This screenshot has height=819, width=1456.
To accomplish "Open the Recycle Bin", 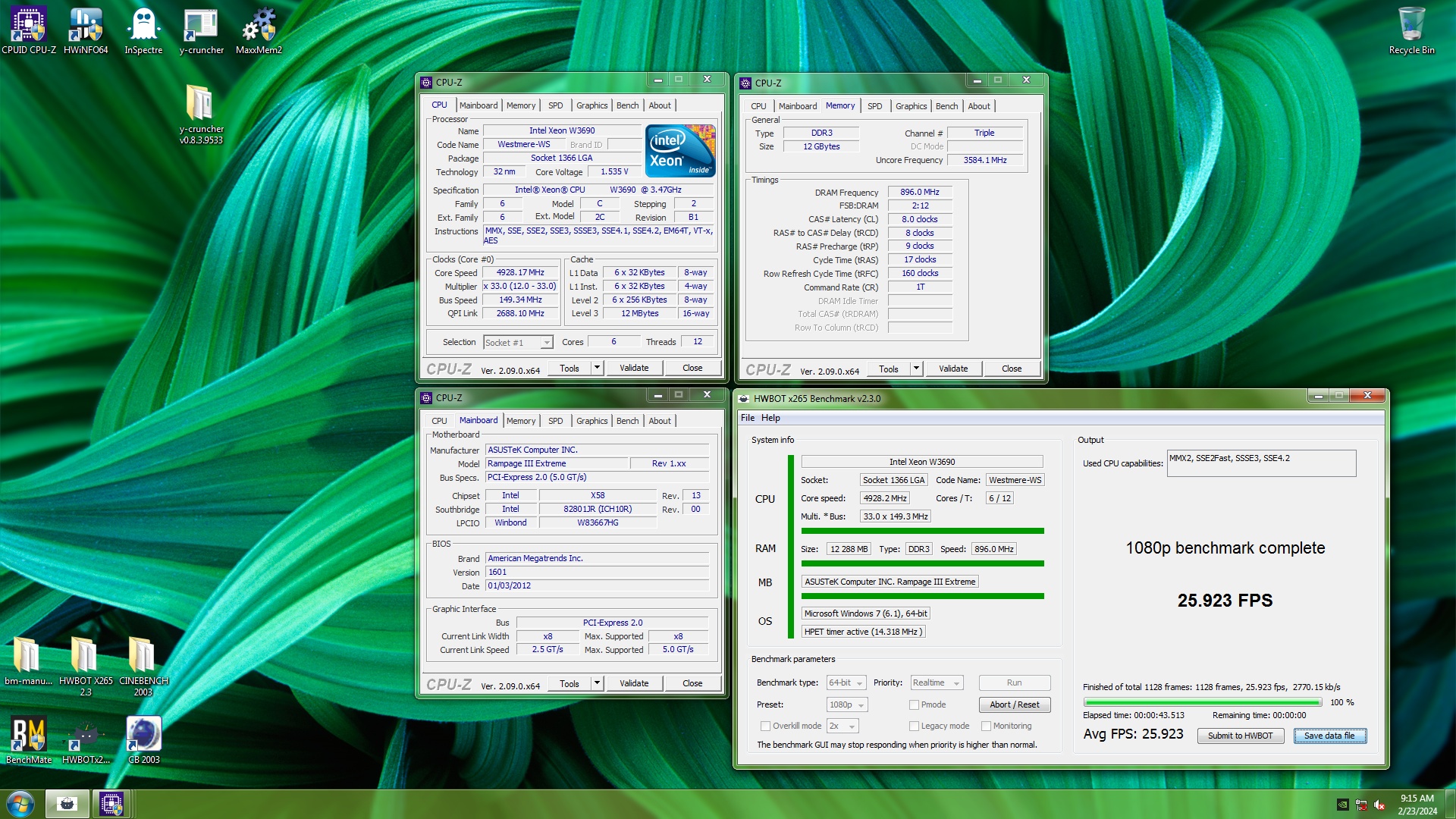I will tap(1411, 30).
